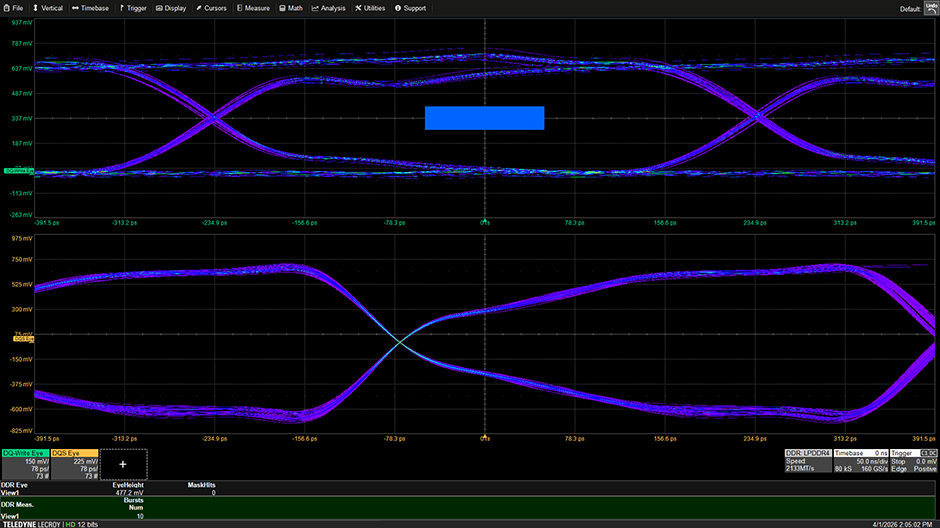Click the Undo button

[x=931, y=7]
